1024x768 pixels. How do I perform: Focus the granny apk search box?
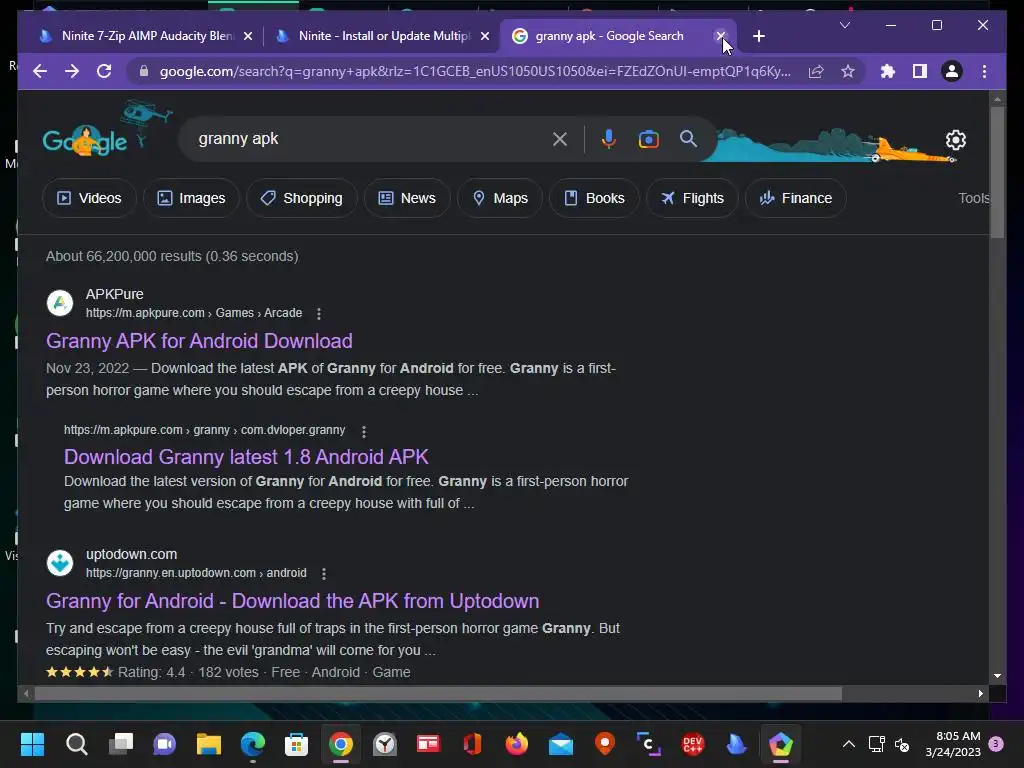[x=369, y=138]
